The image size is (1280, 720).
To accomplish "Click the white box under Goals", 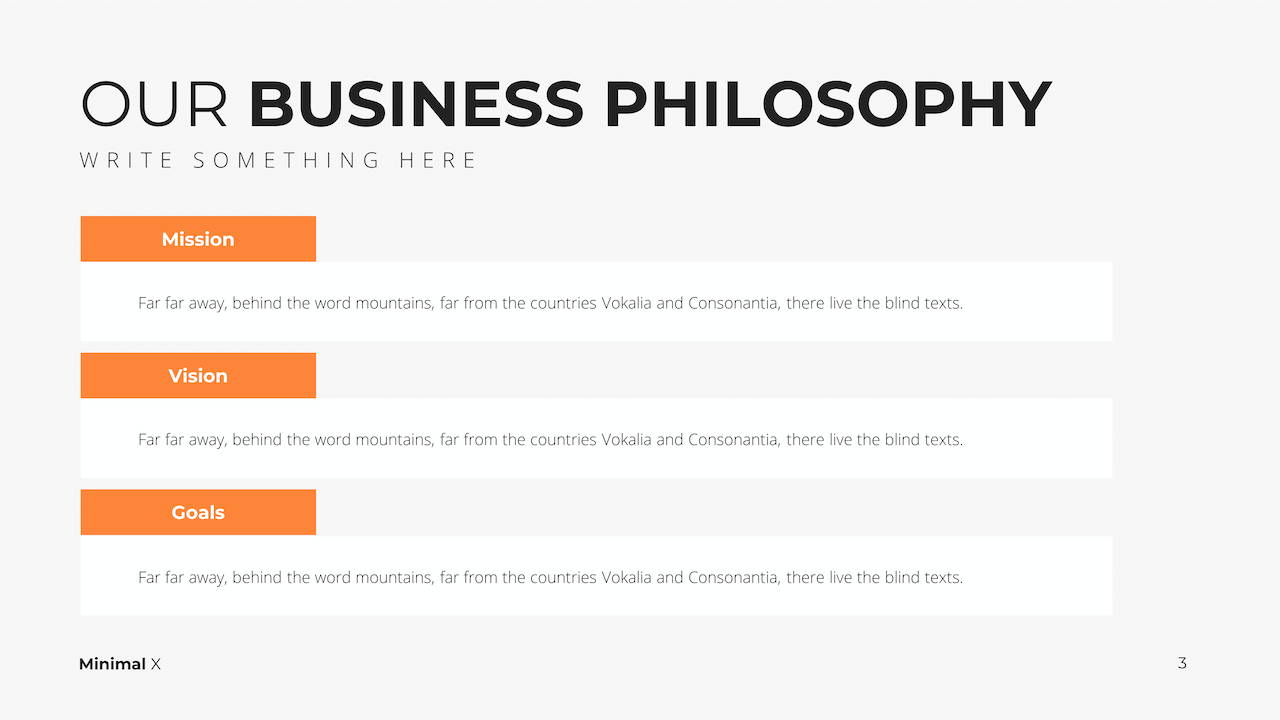I will tap(596, 575).
